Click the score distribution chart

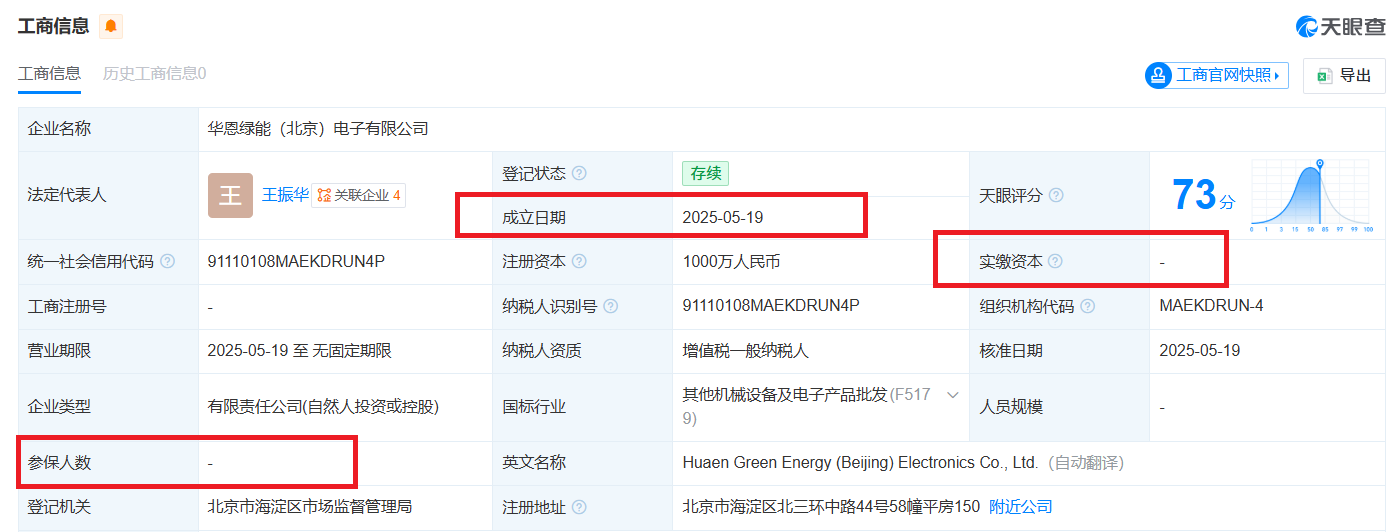click(1312, 195)
